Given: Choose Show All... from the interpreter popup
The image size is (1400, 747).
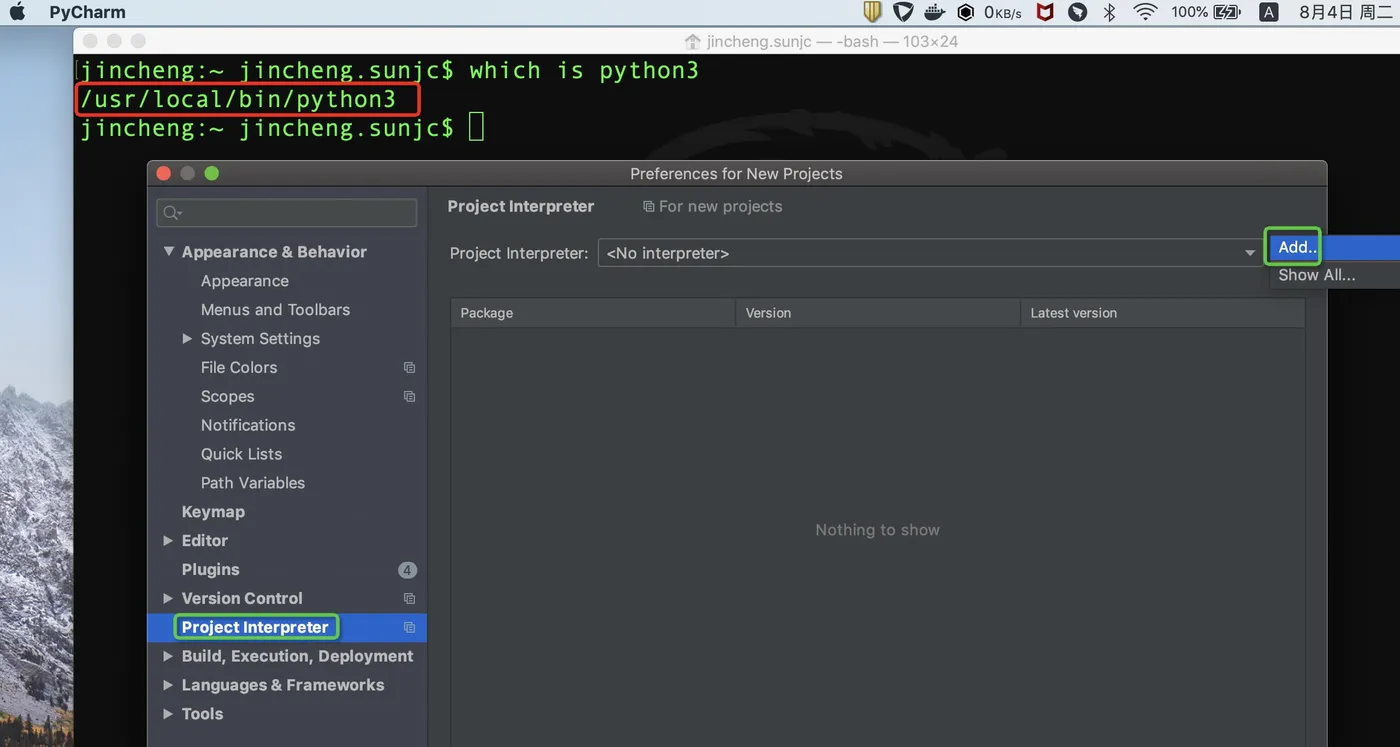Looking at the screenshot, I should 1317,275.
